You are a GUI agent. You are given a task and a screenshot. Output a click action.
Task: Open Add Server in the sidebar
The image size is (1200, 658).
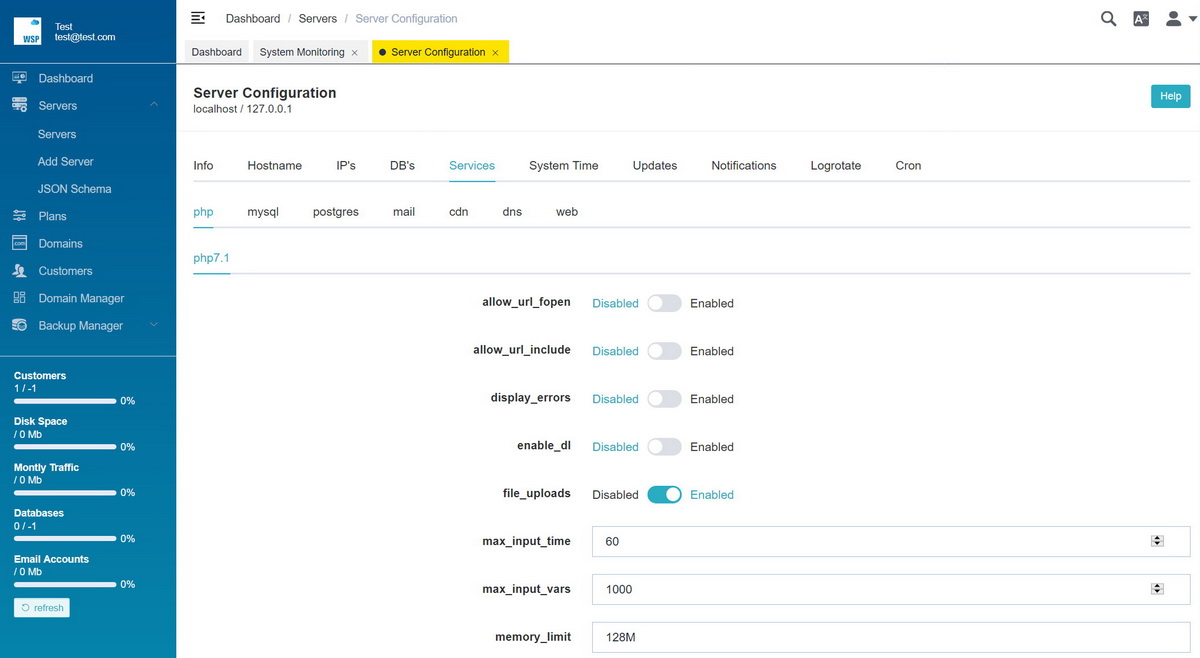(66, 161)
